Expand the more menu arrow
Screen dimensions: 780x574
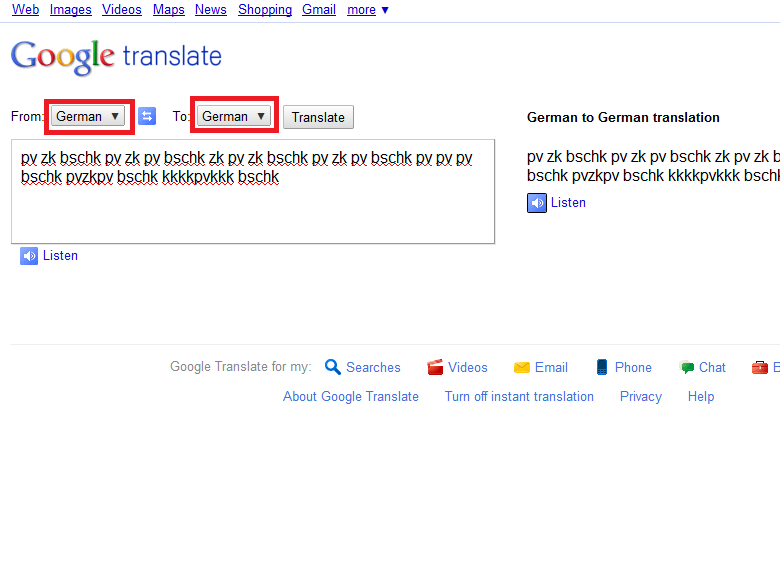point(385,10)
